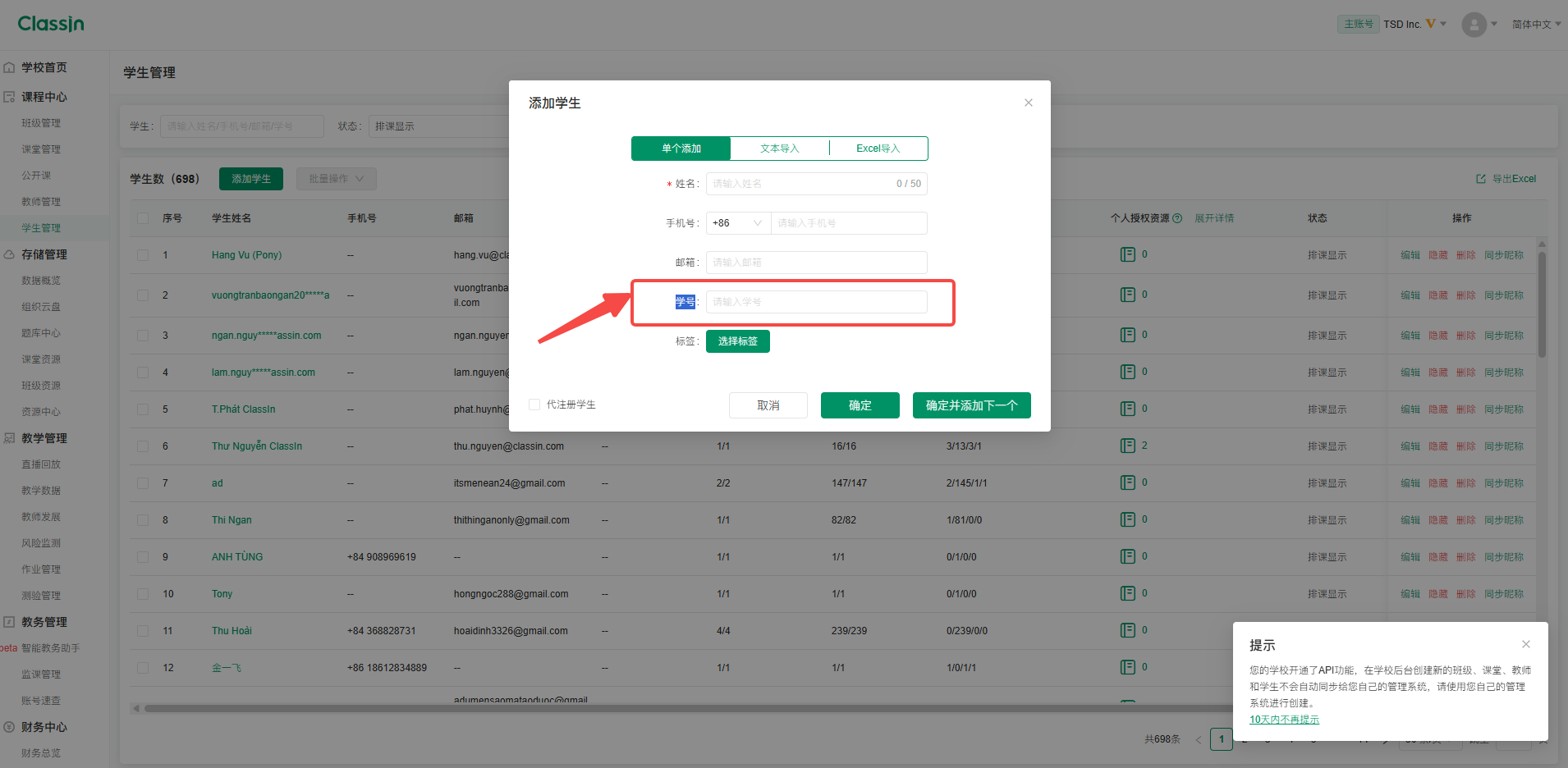Click the 请输入姓名 name field
Viewport: 1568px width, 768px height.
(817, 184)
